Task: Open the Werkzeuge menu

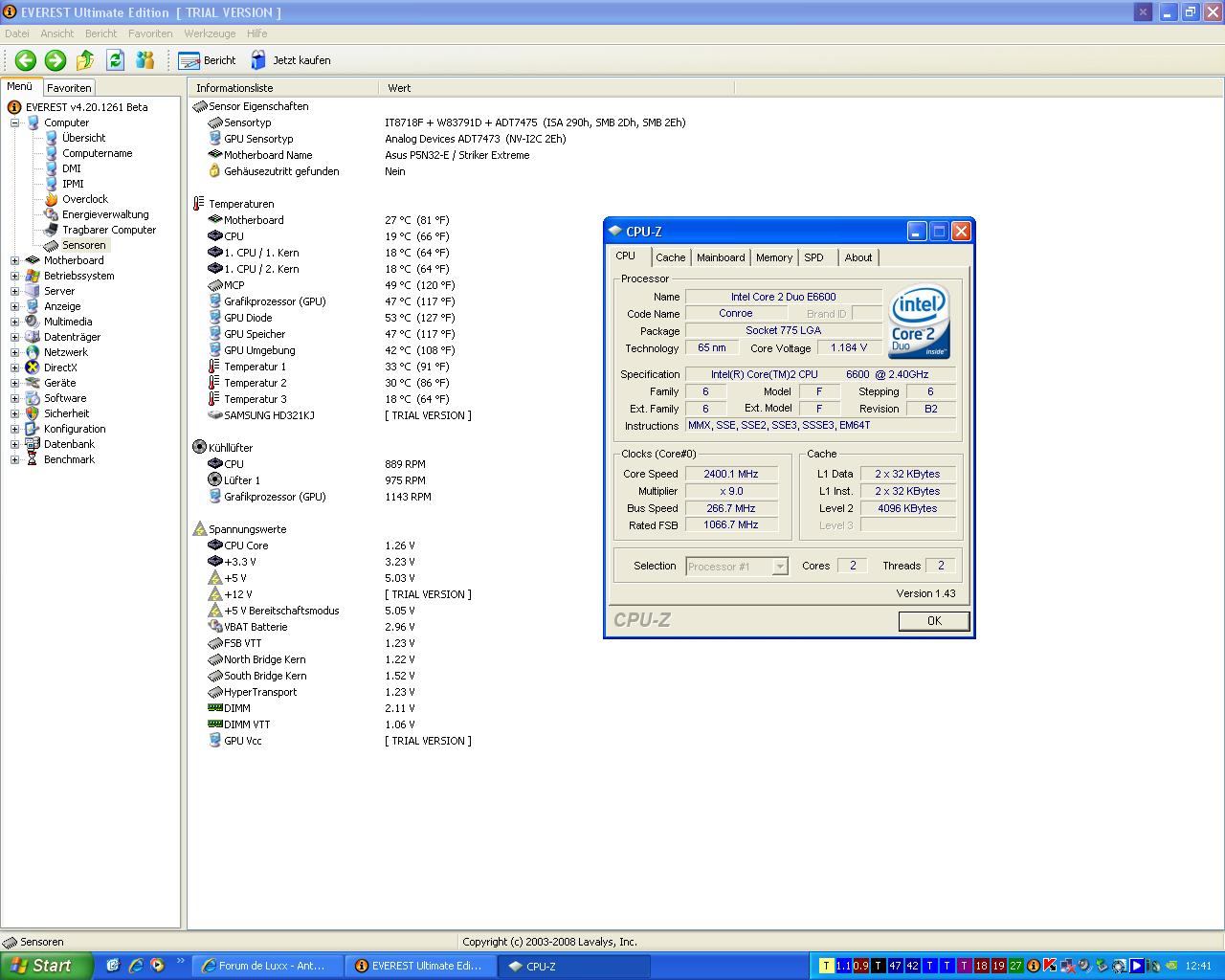Action: pos(210,33)
